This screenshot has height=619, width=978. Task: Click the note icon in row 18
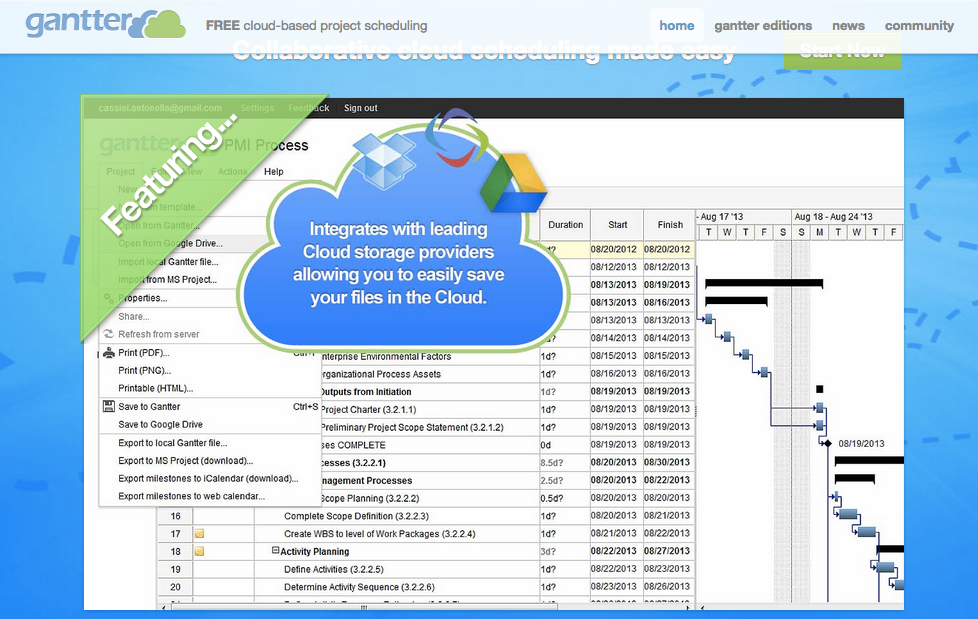pos(200,552)
